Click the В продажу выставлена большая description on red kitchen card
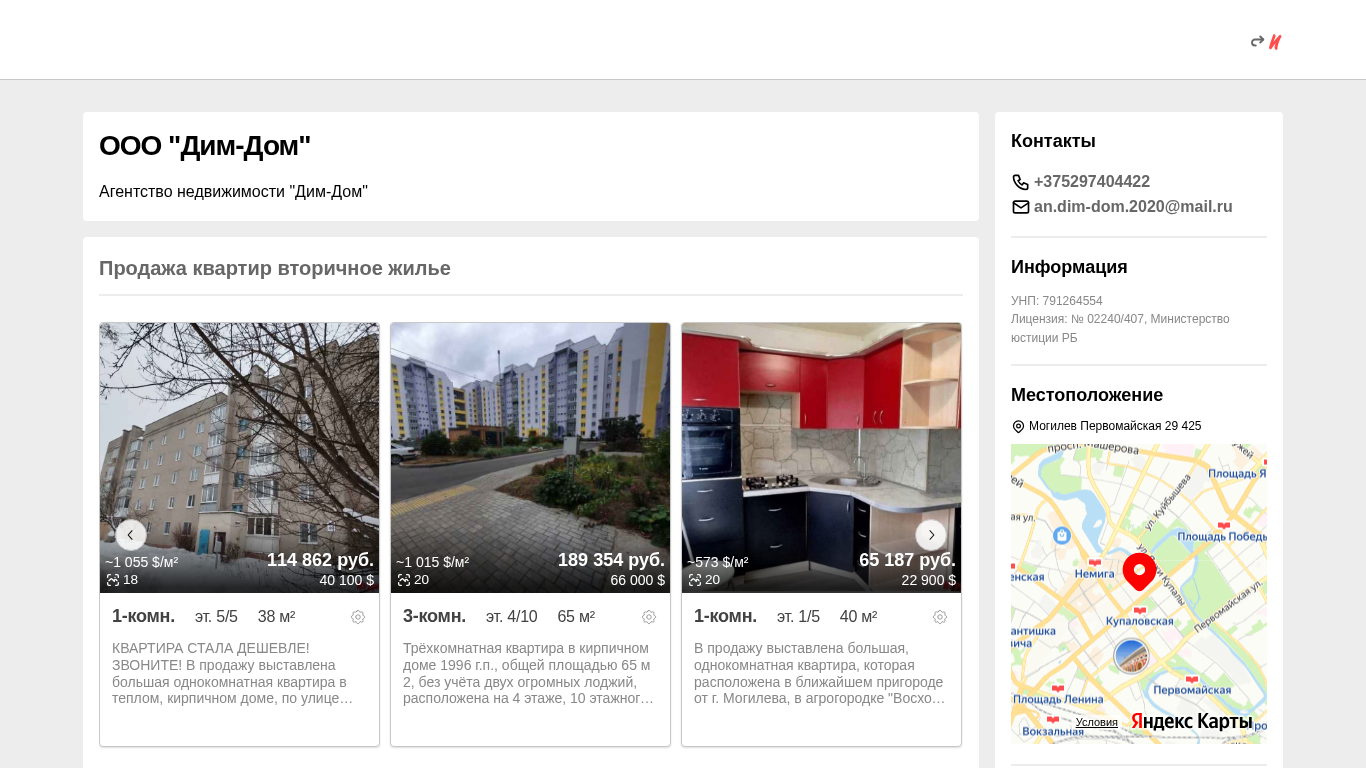The image size is (1366, 768). (820, 673)
